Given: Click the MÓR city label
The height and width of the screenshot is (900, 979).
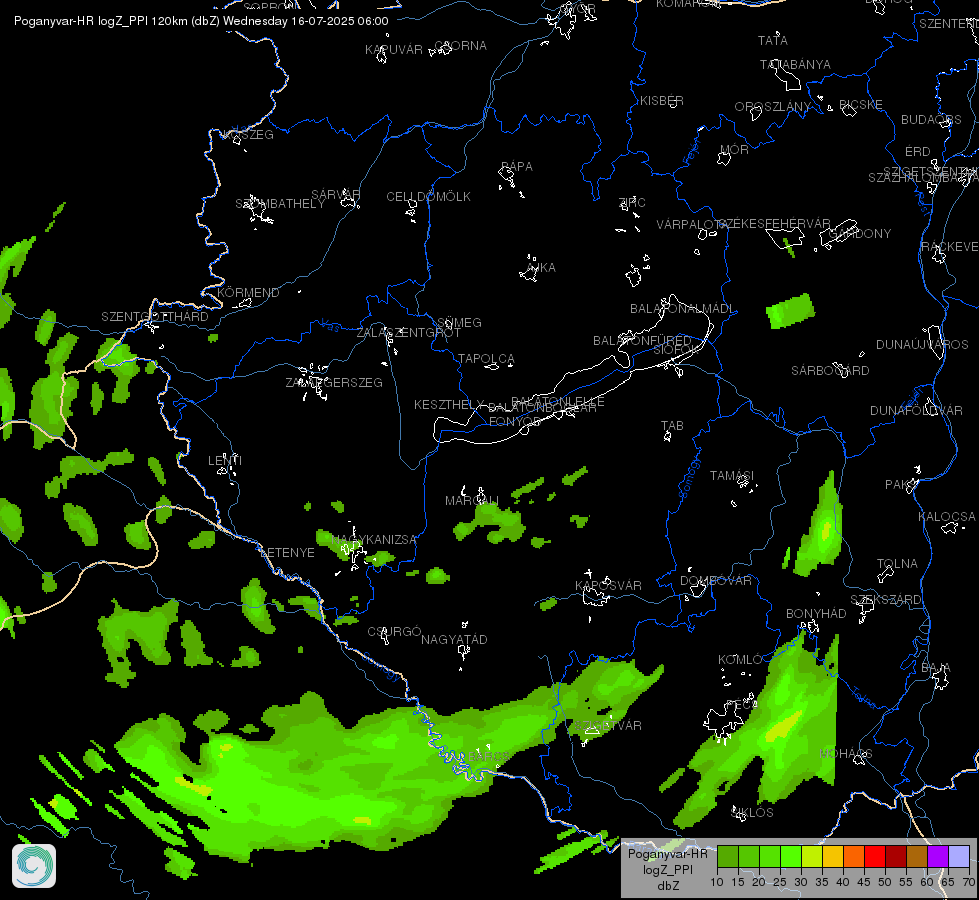Looking at the screenshot, I should [x=734, y=149].
